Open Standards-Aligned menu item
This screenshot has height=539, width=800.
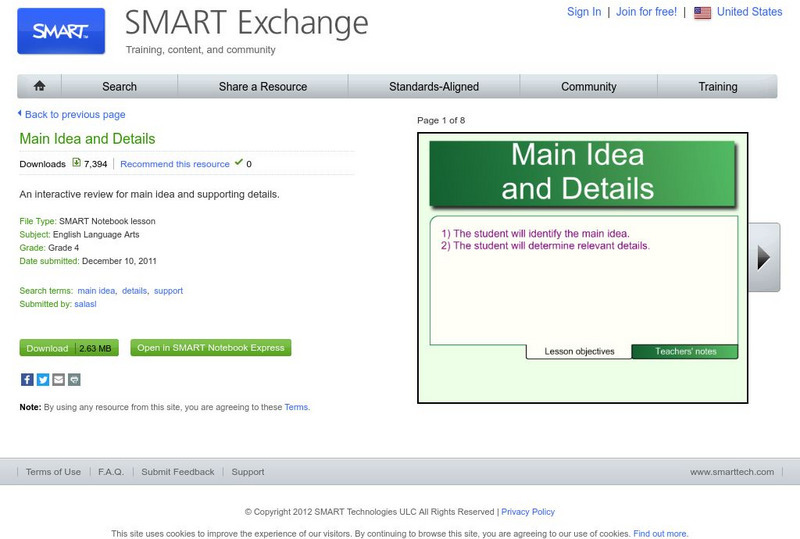(x=434, y=86)
